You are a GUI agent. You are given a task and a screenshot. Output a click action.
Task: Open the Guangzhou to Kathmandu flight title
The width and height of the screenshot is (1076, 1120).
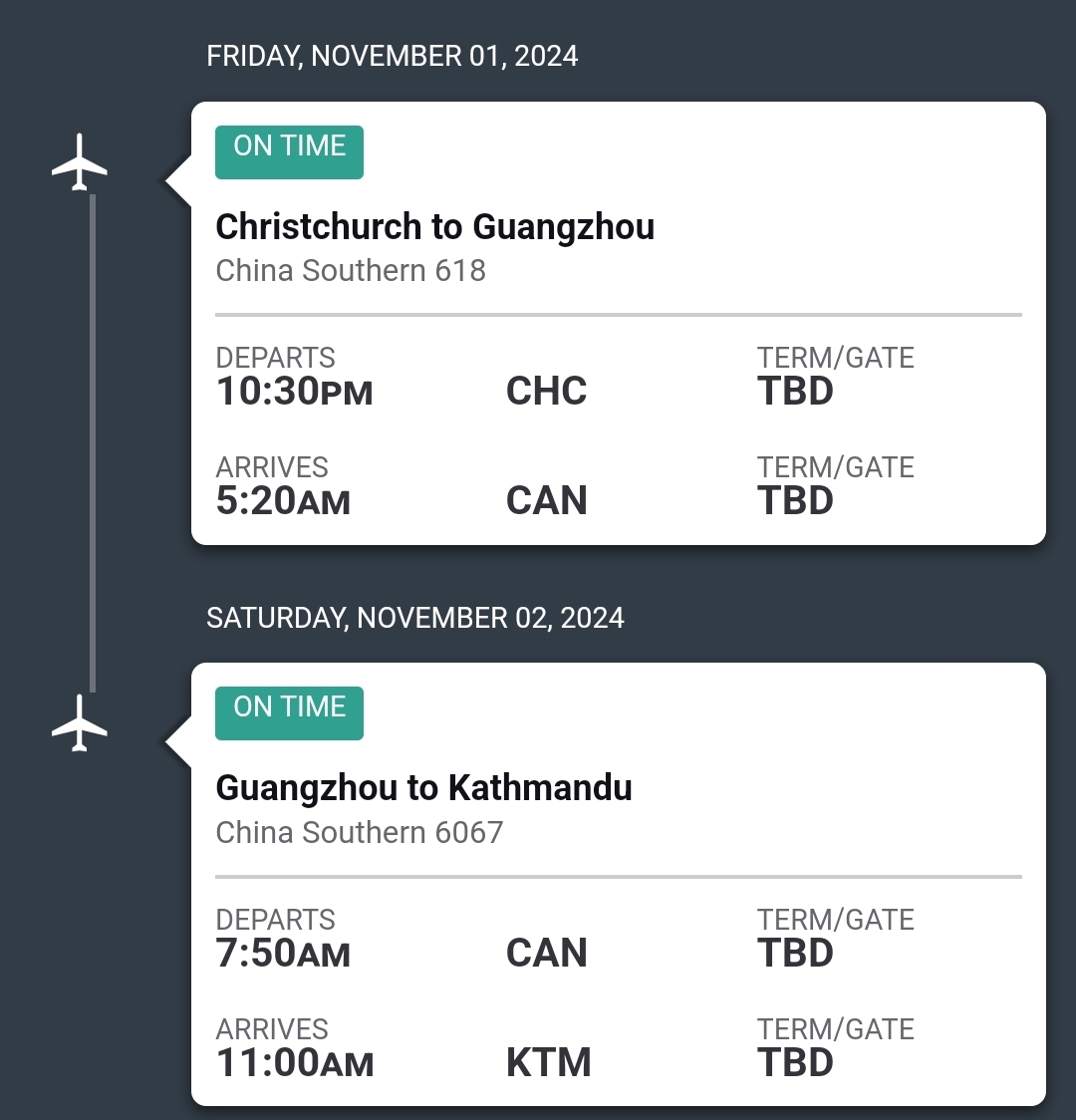point(424,788)
